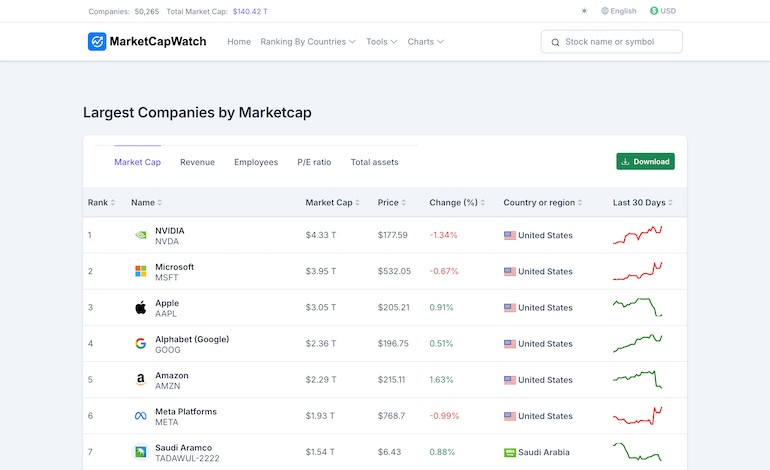Click the Saudi Arabia country text
The width and height of the screenshot is (770, 470).
tap(544, 452)
